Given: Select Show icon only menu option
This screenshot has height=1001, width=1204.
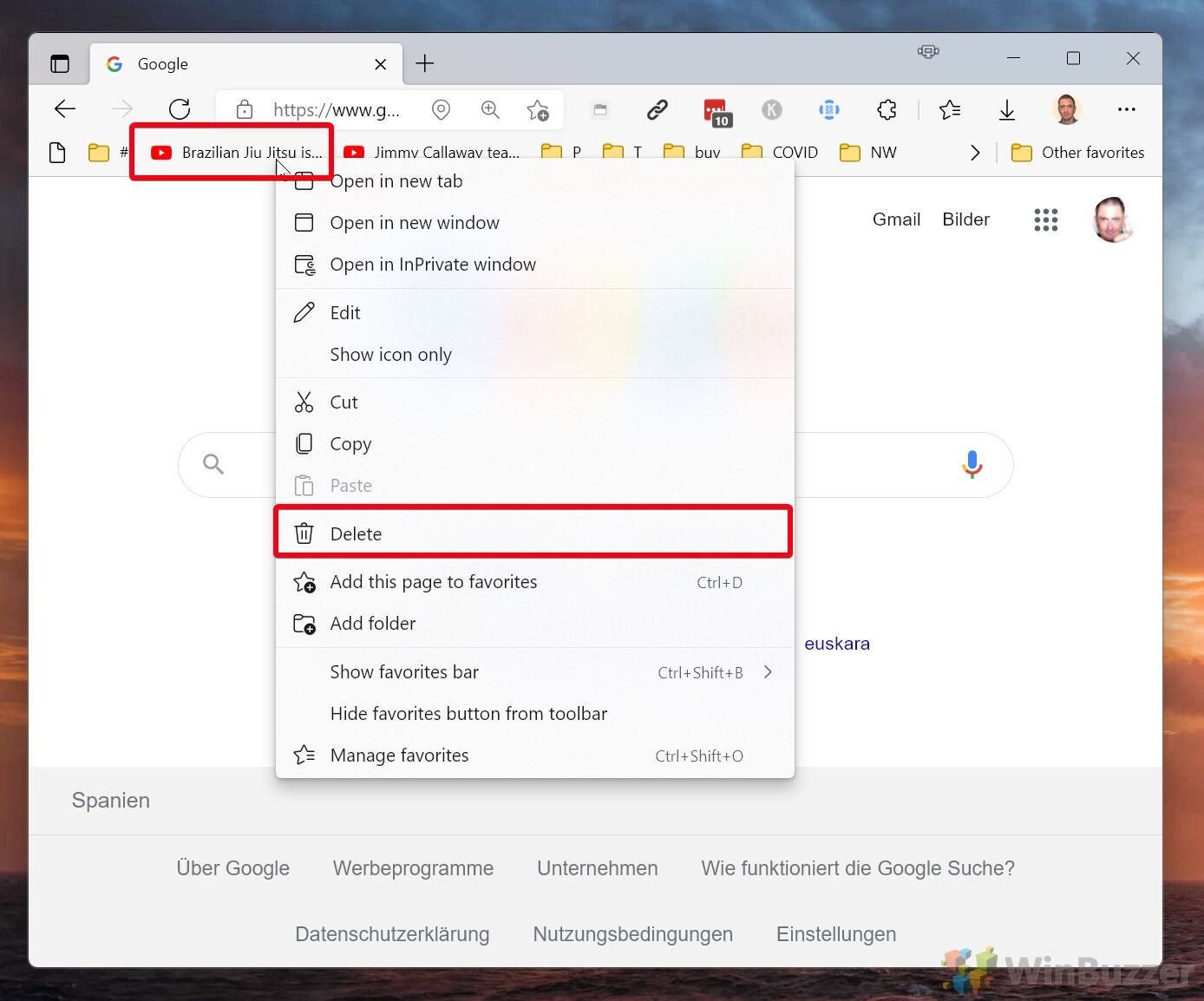Looking at the screenshot, I should (390, 355).
